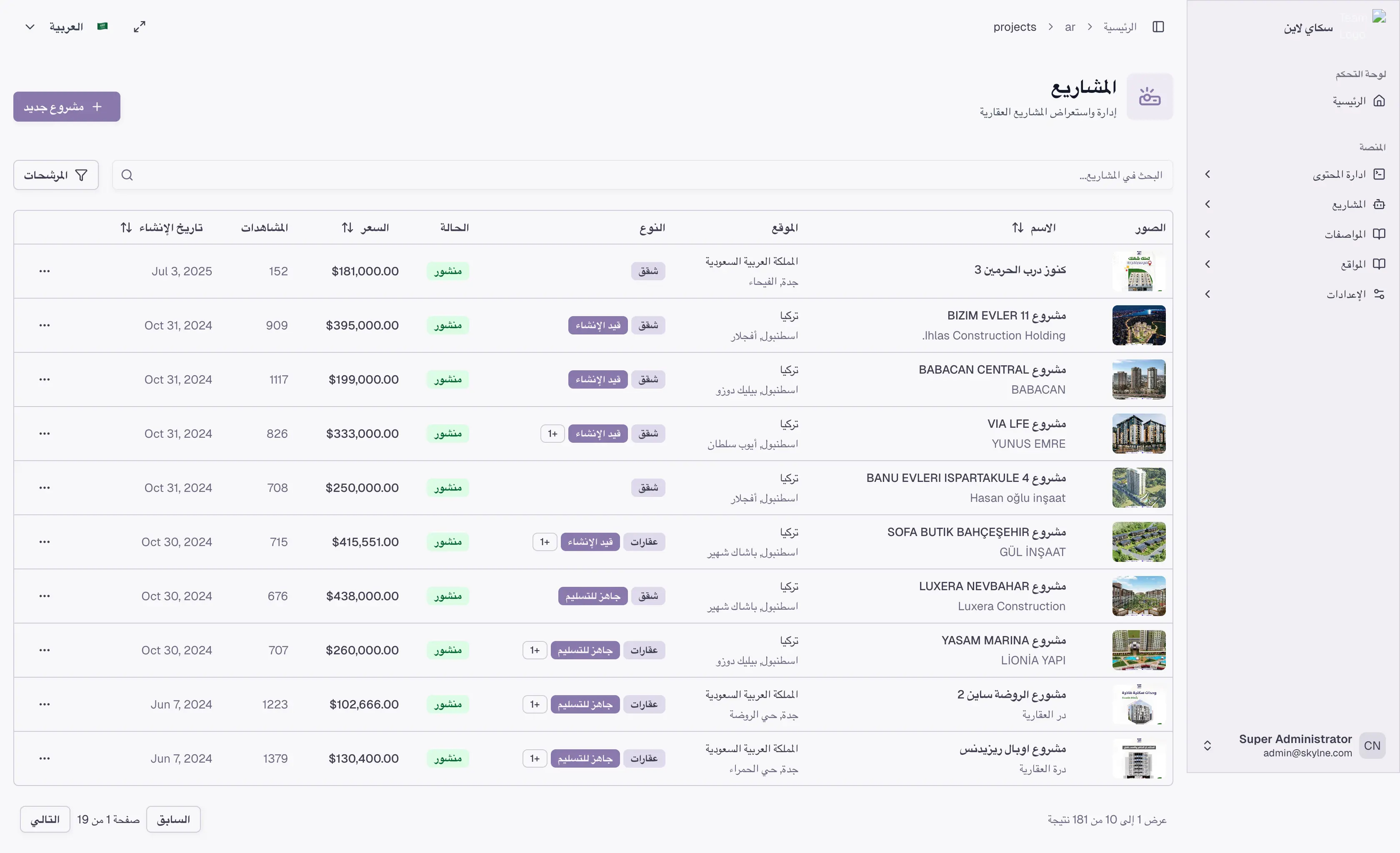1400x853 pixels.
Task: Click the مشروع جديد button
Action: point(67,107)
